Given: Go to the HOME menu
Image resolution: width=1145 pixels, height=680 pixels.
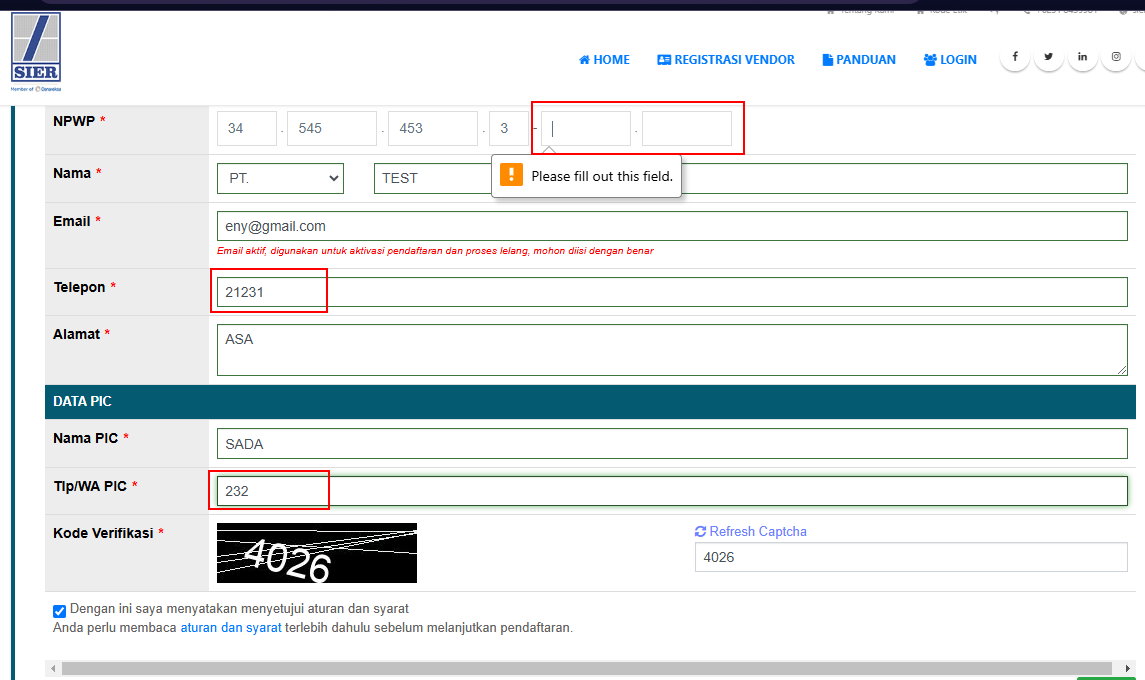Looking at the screenshot, I should pyautogui.click(x=604, y=60).
